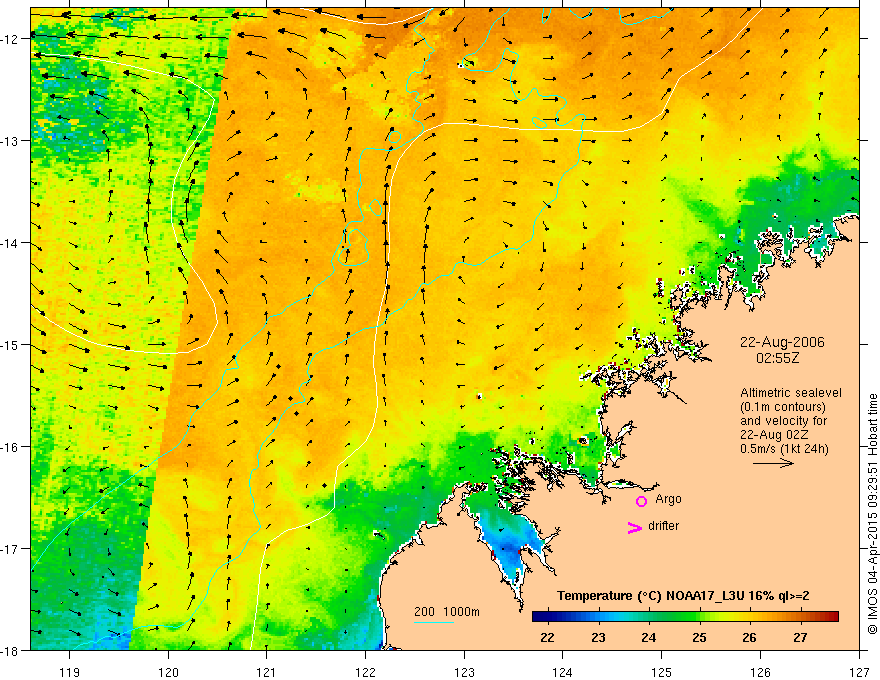The image size is (880, 680).
Task: Click the latitude label '-12'
Action: coord(10,39)
